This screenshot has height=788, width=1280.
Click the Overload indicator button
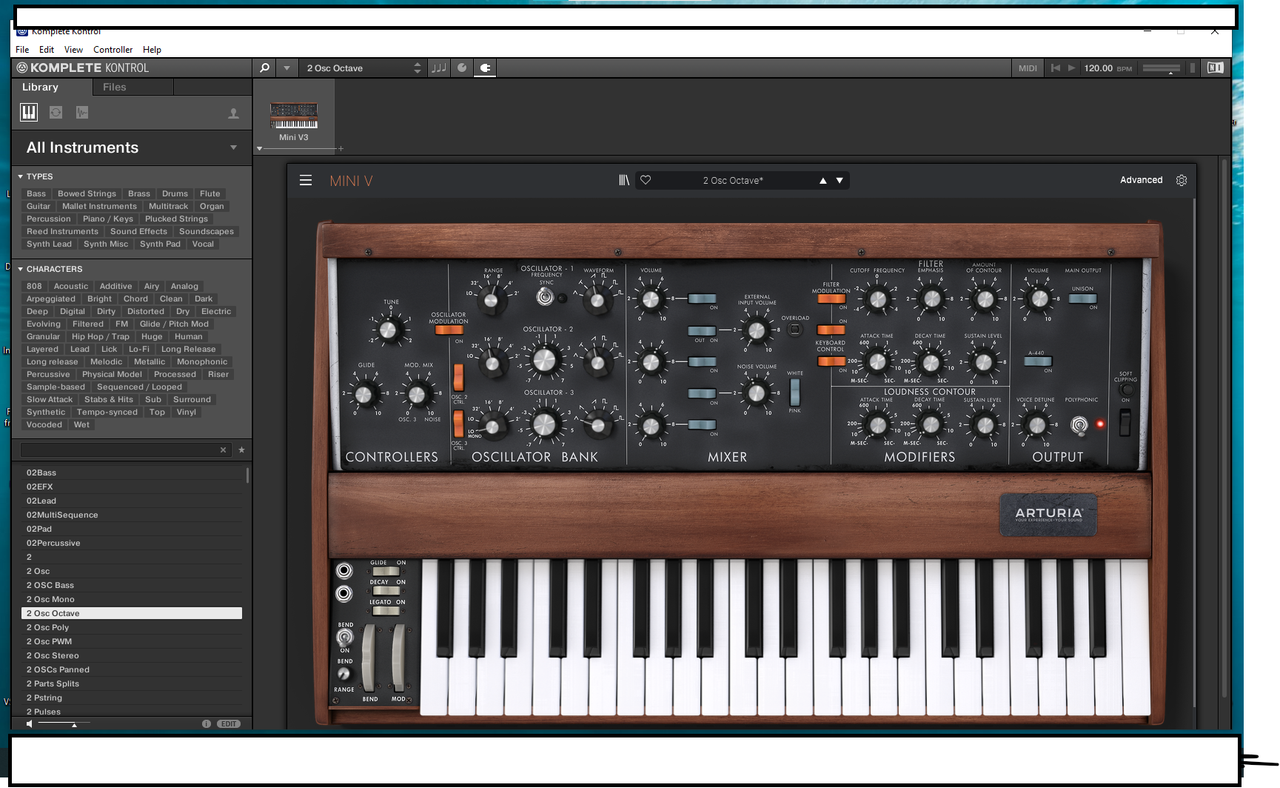click(x=796, y=329)
